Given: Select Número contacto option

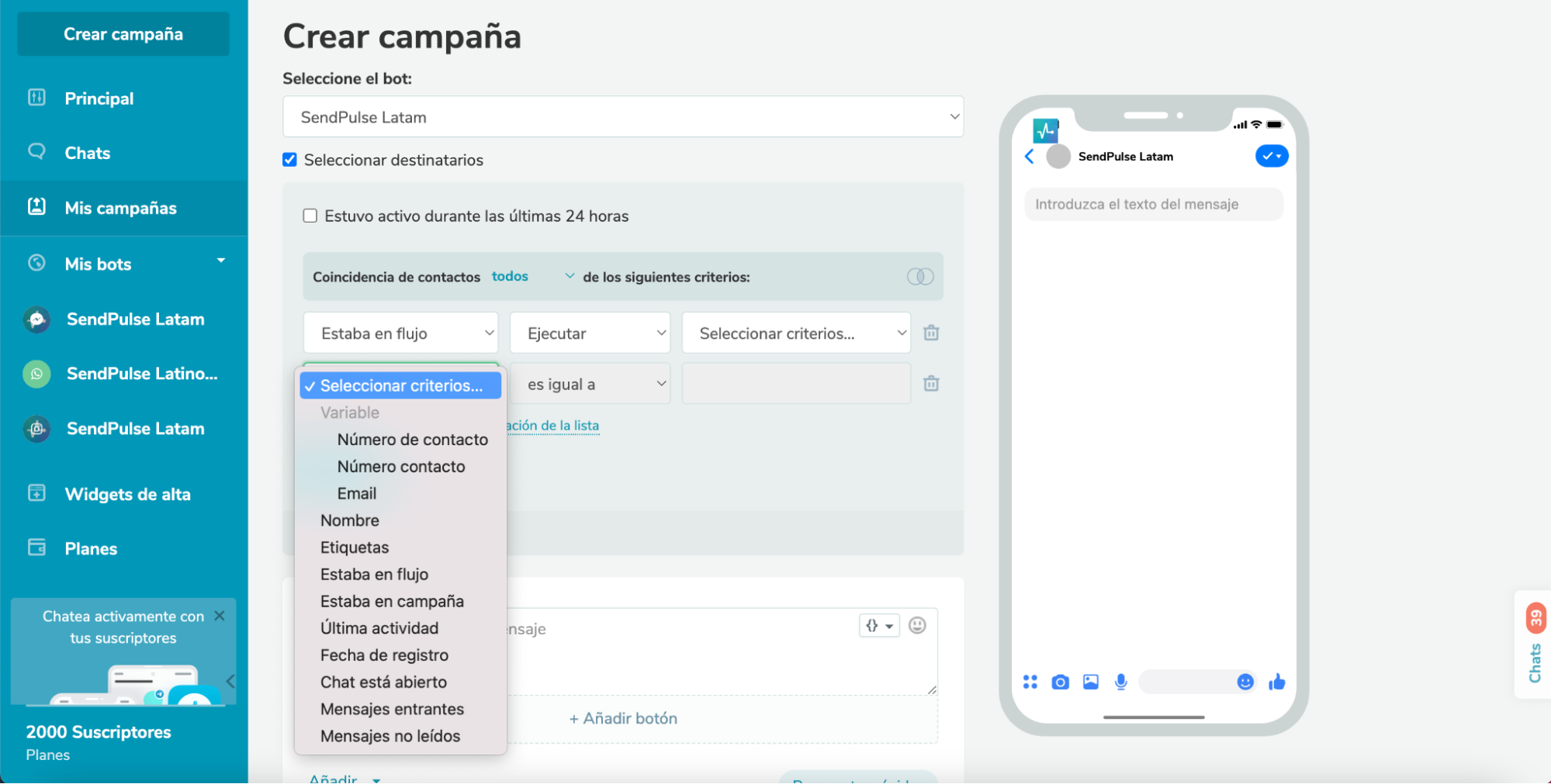Looking at the screenshot, I should [400, 467].
